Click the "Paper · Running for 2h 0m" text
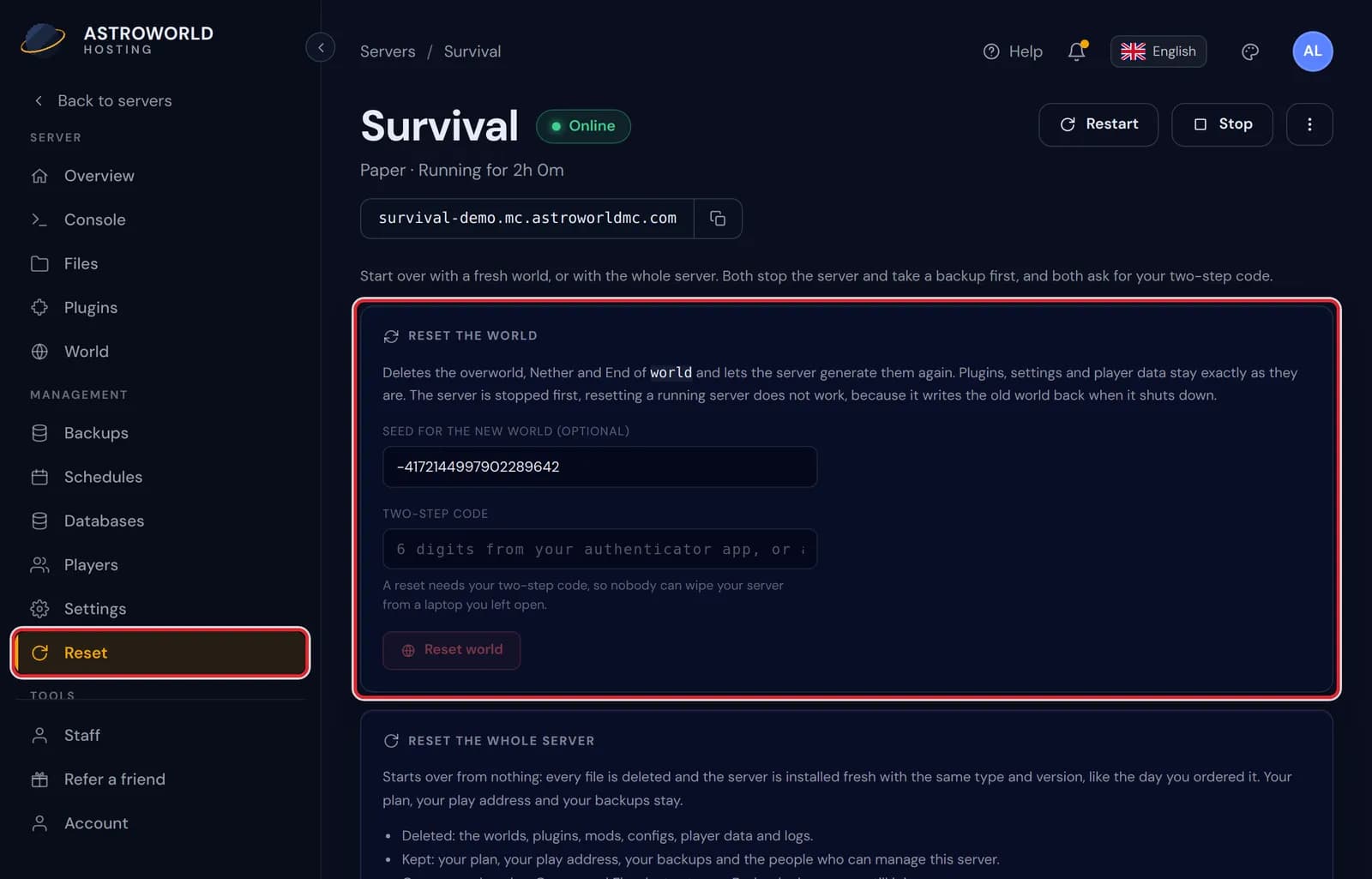This screenshot has width=1372, height=879. [462, 170]
